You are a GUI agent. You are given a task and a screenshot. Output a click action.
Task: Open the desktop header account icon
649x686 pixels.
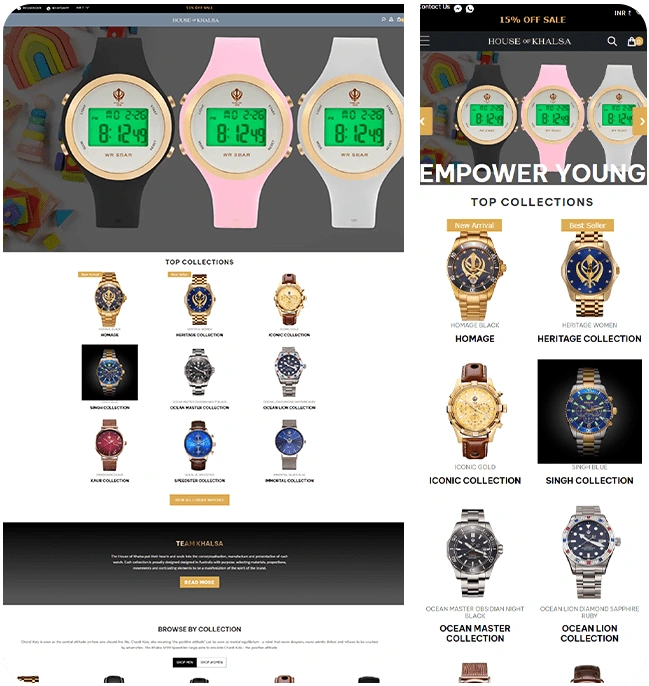[391, 20]
